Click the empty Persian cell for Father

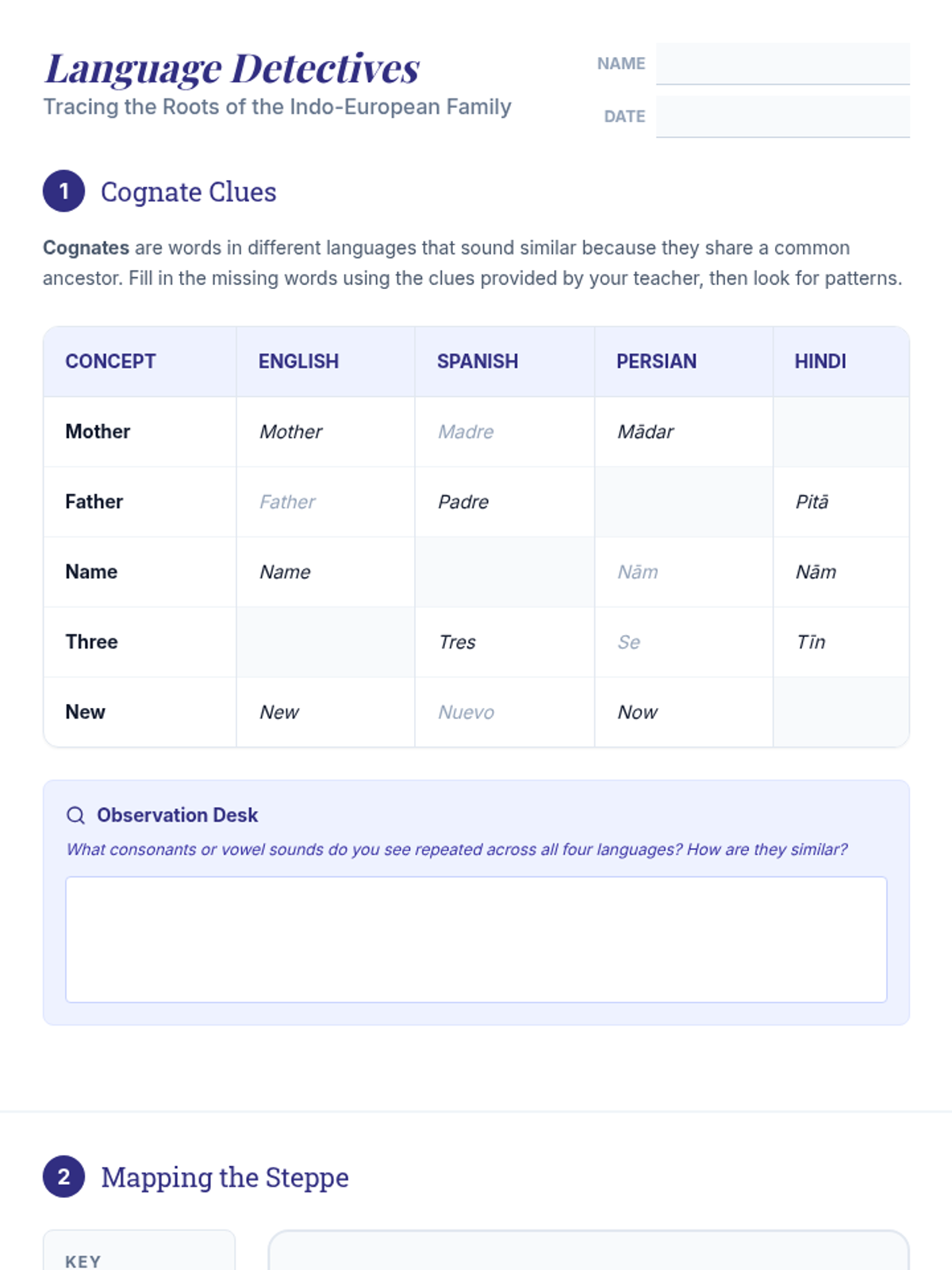click(684, 502)
